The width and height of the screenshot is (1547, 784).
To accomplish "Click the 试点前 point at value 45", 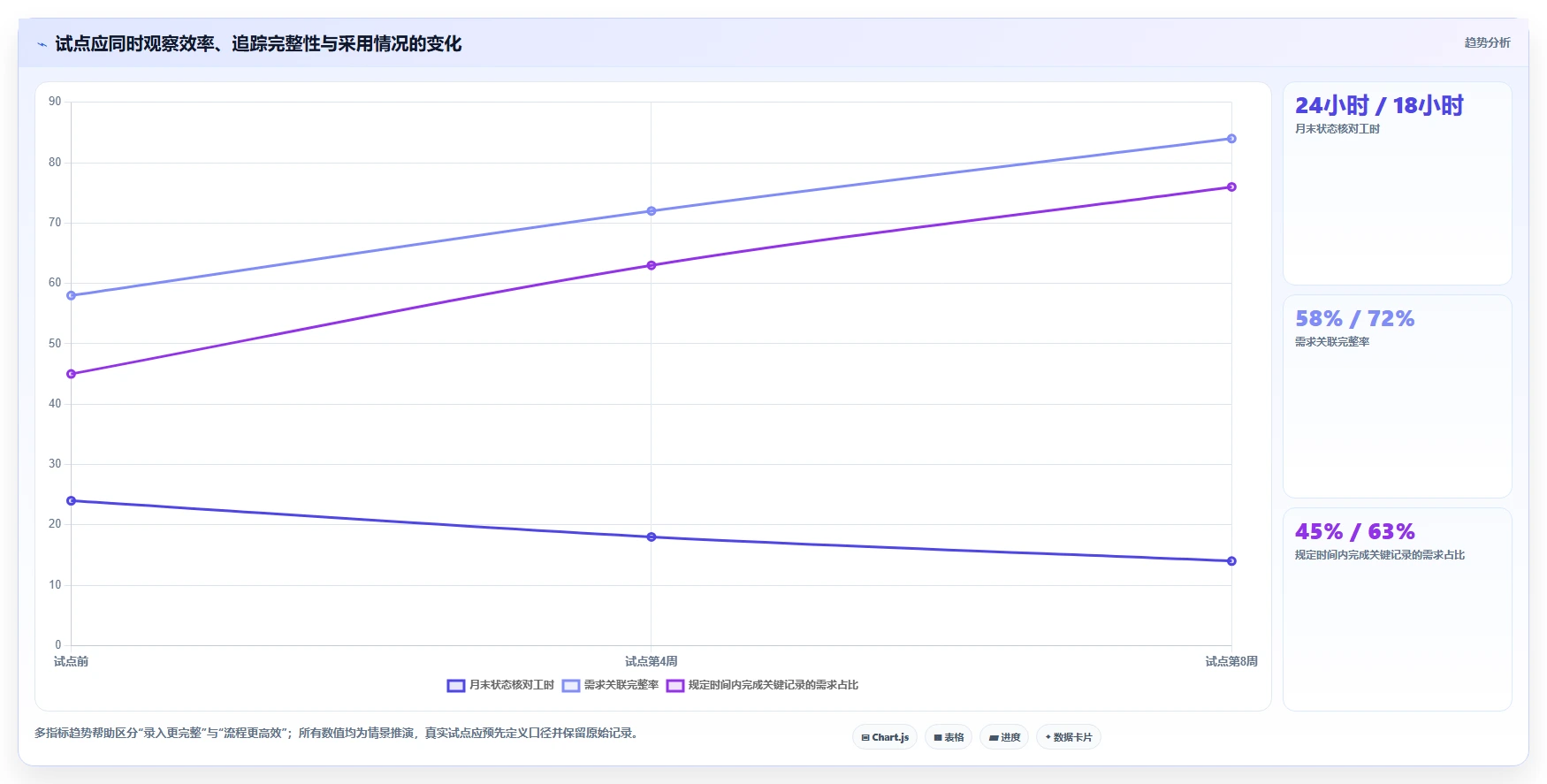I will (x=72, y=374).
